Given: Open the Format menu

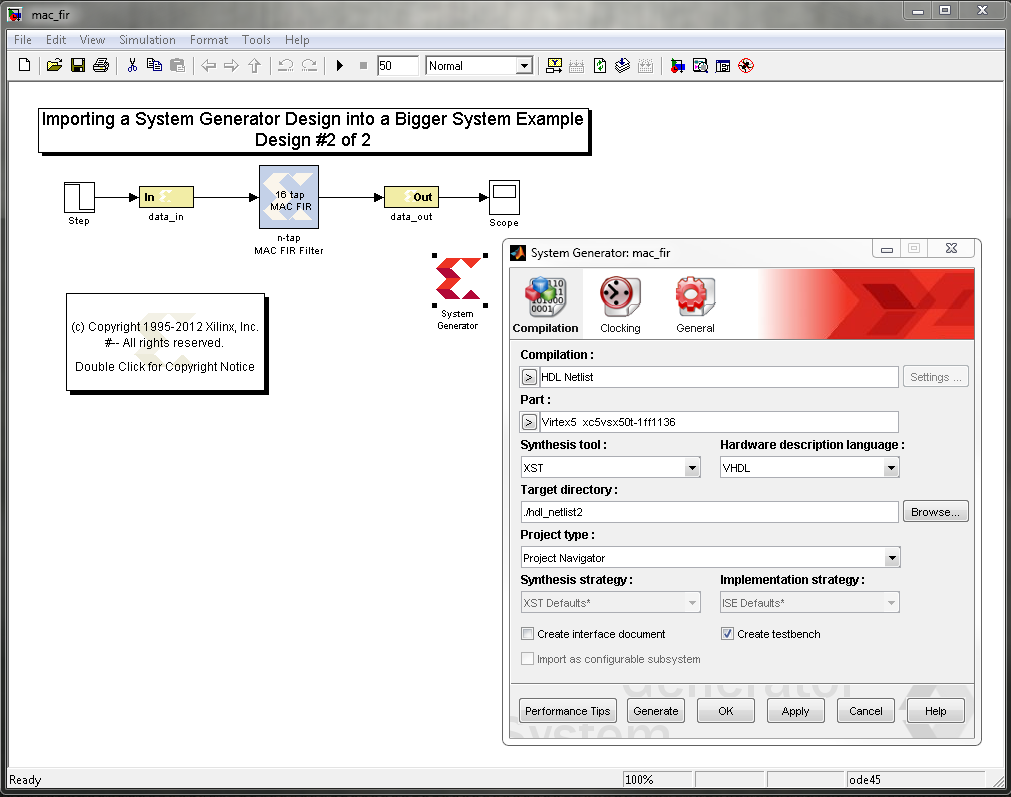Looking at the screenshot, I should click(209, 40).
